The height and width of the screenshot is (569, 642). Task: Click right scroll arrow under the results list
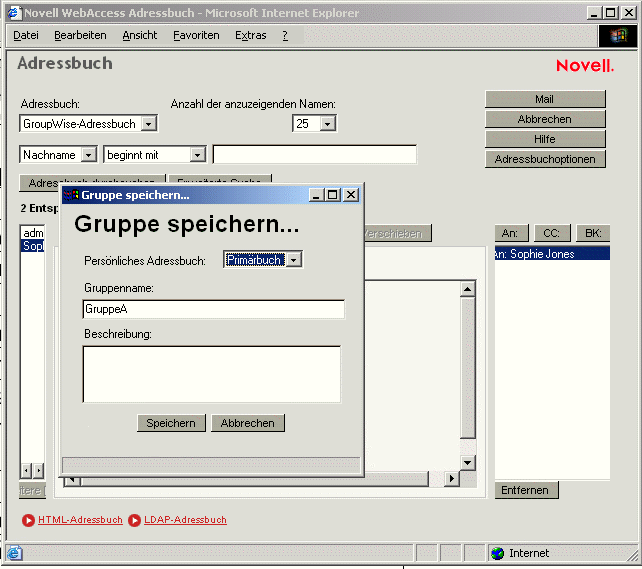[38, 470]
